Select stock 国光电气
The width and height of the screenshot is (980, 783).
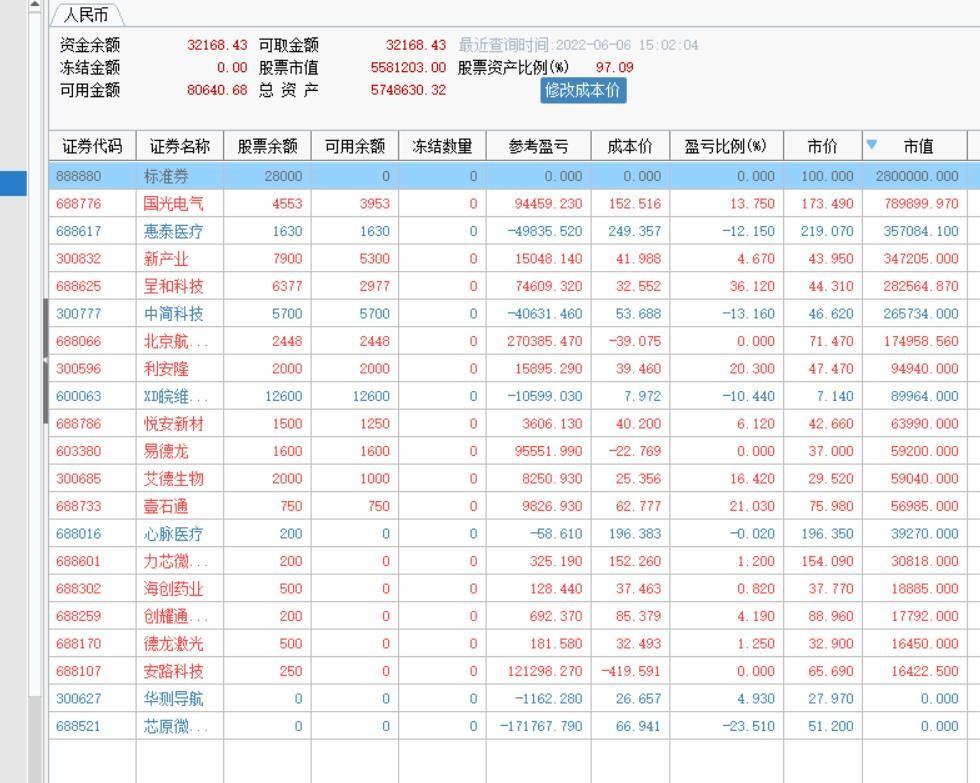tap(173, 204)
